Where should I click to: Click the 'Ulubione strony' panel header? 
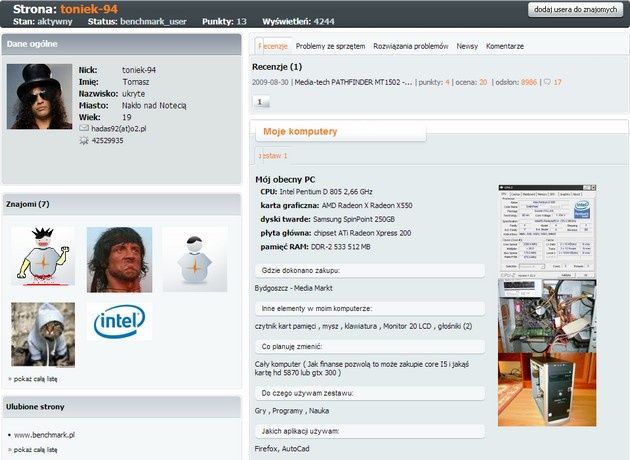click(121, 407)
